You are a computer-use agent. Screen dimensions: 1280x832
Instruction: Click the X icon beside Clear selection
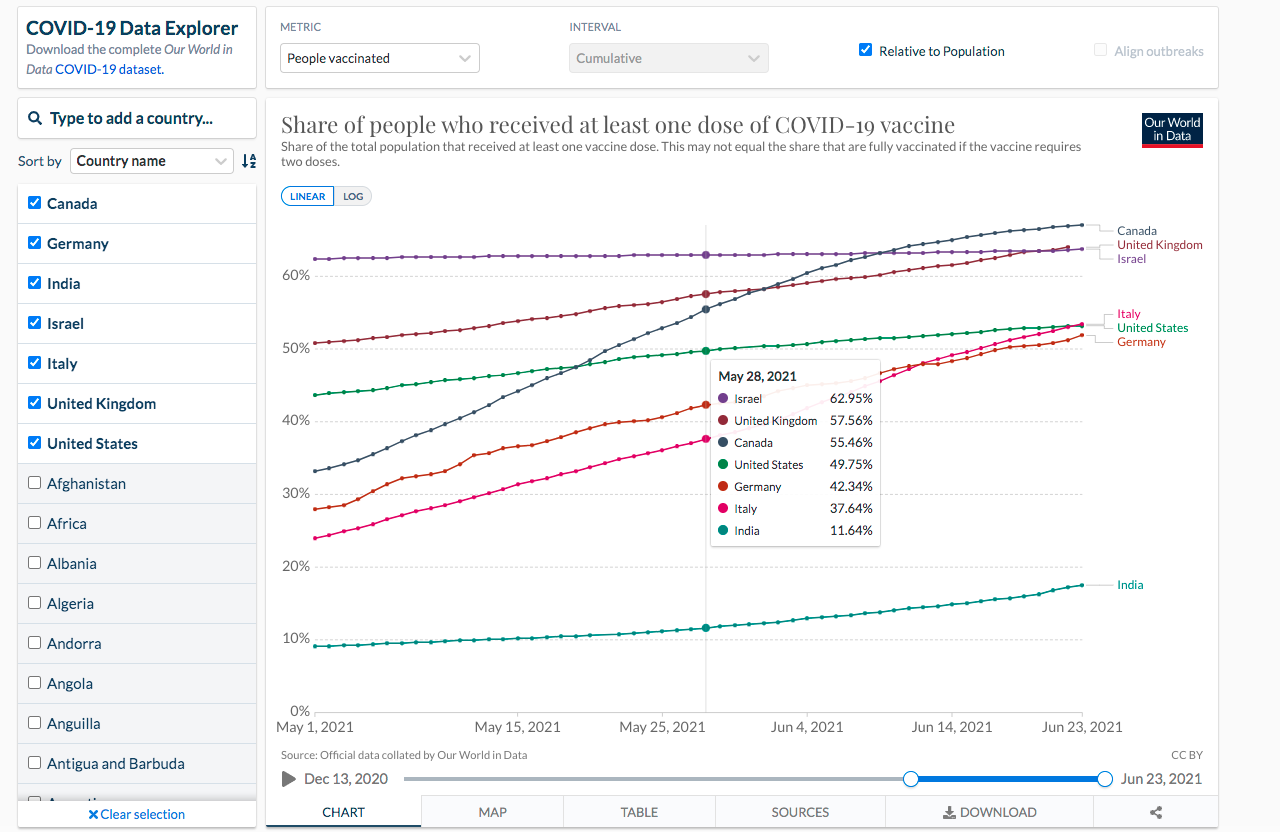click(x=93, y=815)
